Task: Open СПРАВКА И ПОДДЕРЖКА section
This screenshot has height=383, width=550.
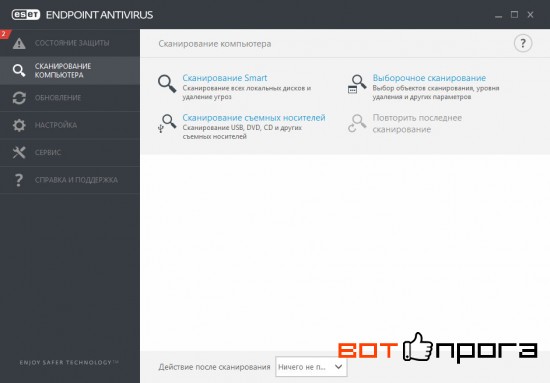Action: [x=70, y=180]
